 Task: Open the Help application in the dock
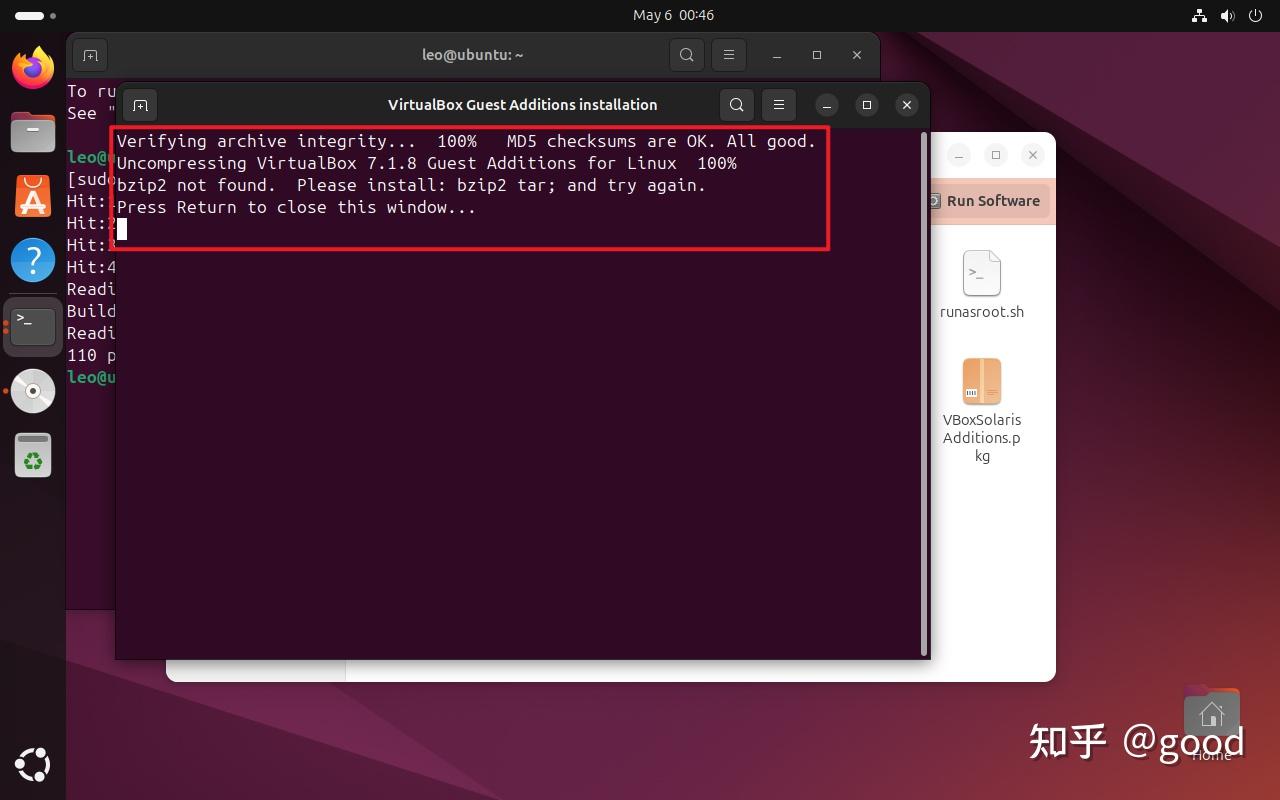click(32, 259)
